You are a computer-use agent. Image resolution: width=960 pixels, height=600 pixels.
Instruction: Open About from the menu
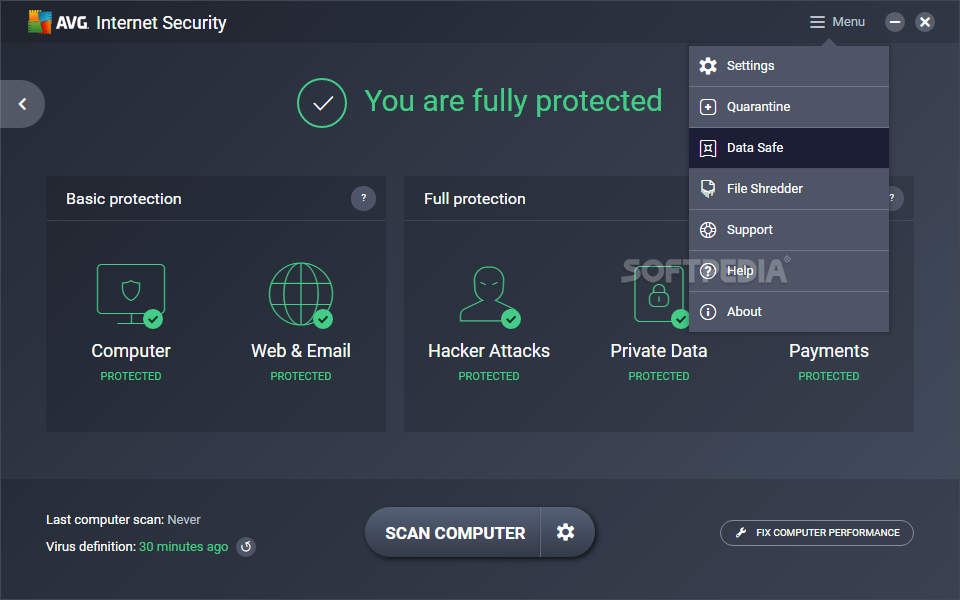coord(789,312)
